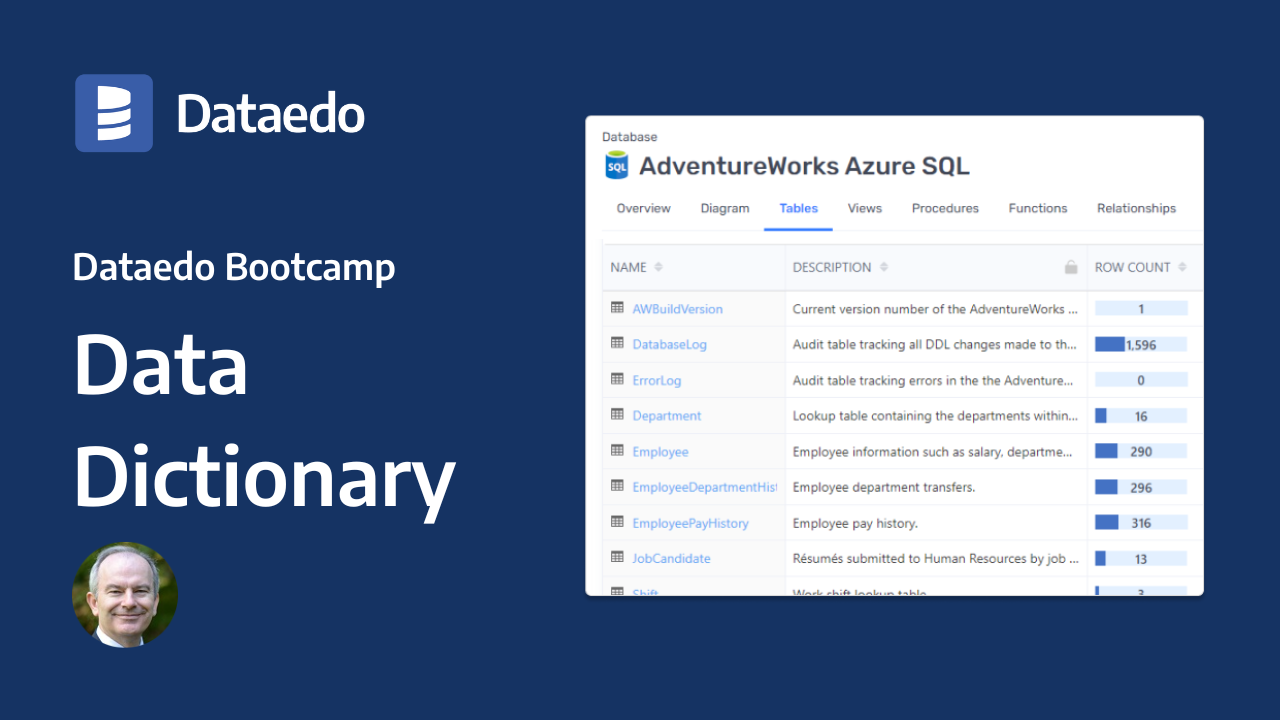This screenshot has width=1280, height=720.
Task: Click the table icon beside Department
Action: point(617,415)
